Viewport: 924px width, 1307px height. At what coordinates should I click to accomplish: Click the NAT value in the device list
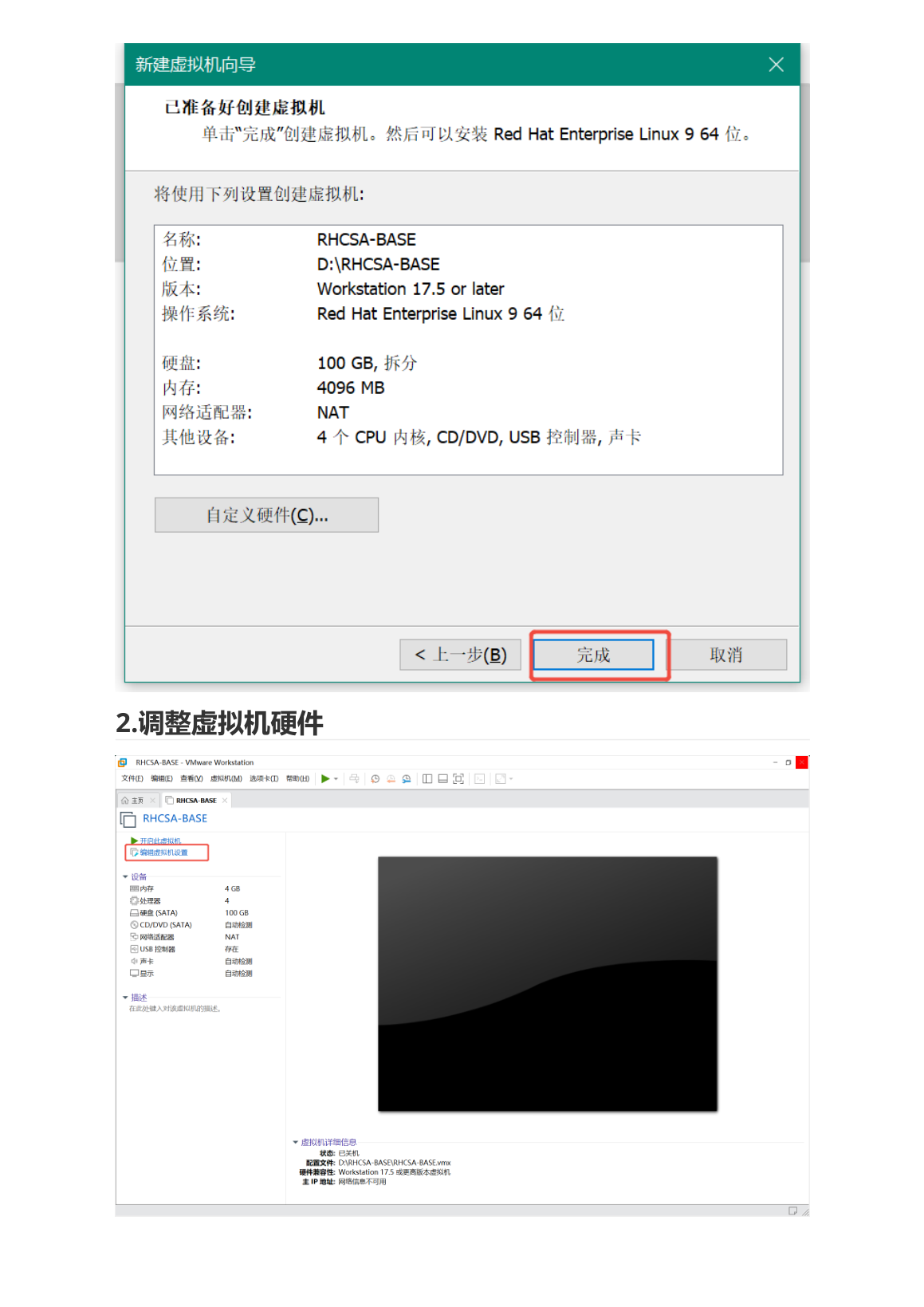point(232,937)
